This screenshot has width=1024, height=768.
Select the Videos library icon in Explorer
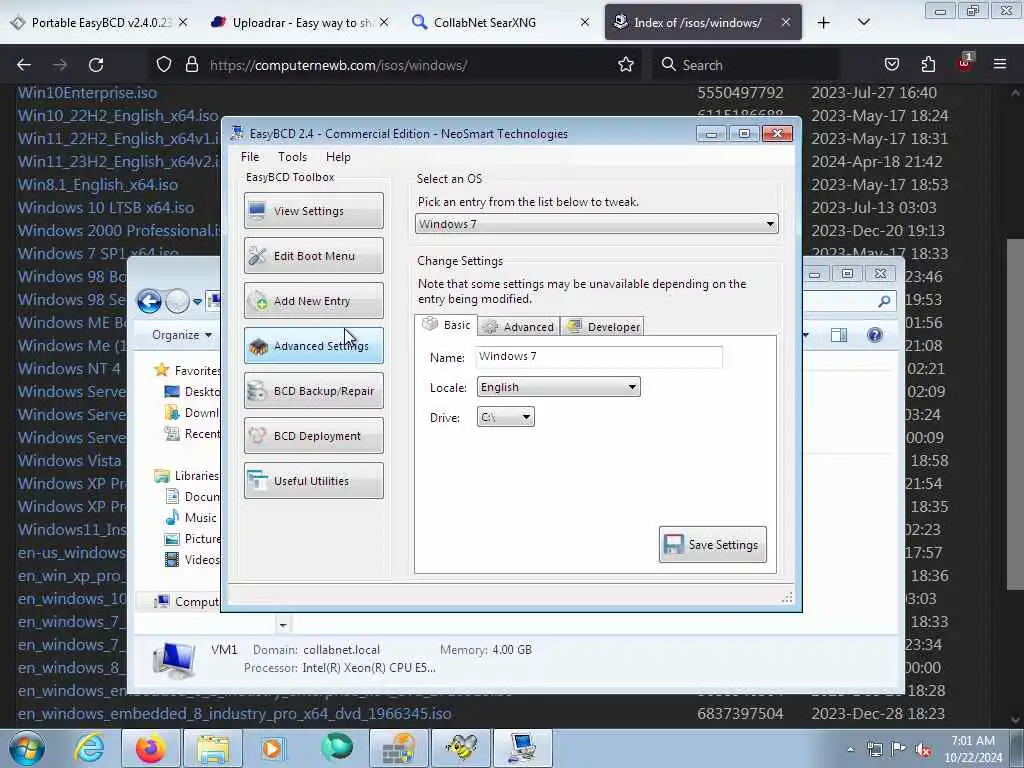click(x=172, y=560)
